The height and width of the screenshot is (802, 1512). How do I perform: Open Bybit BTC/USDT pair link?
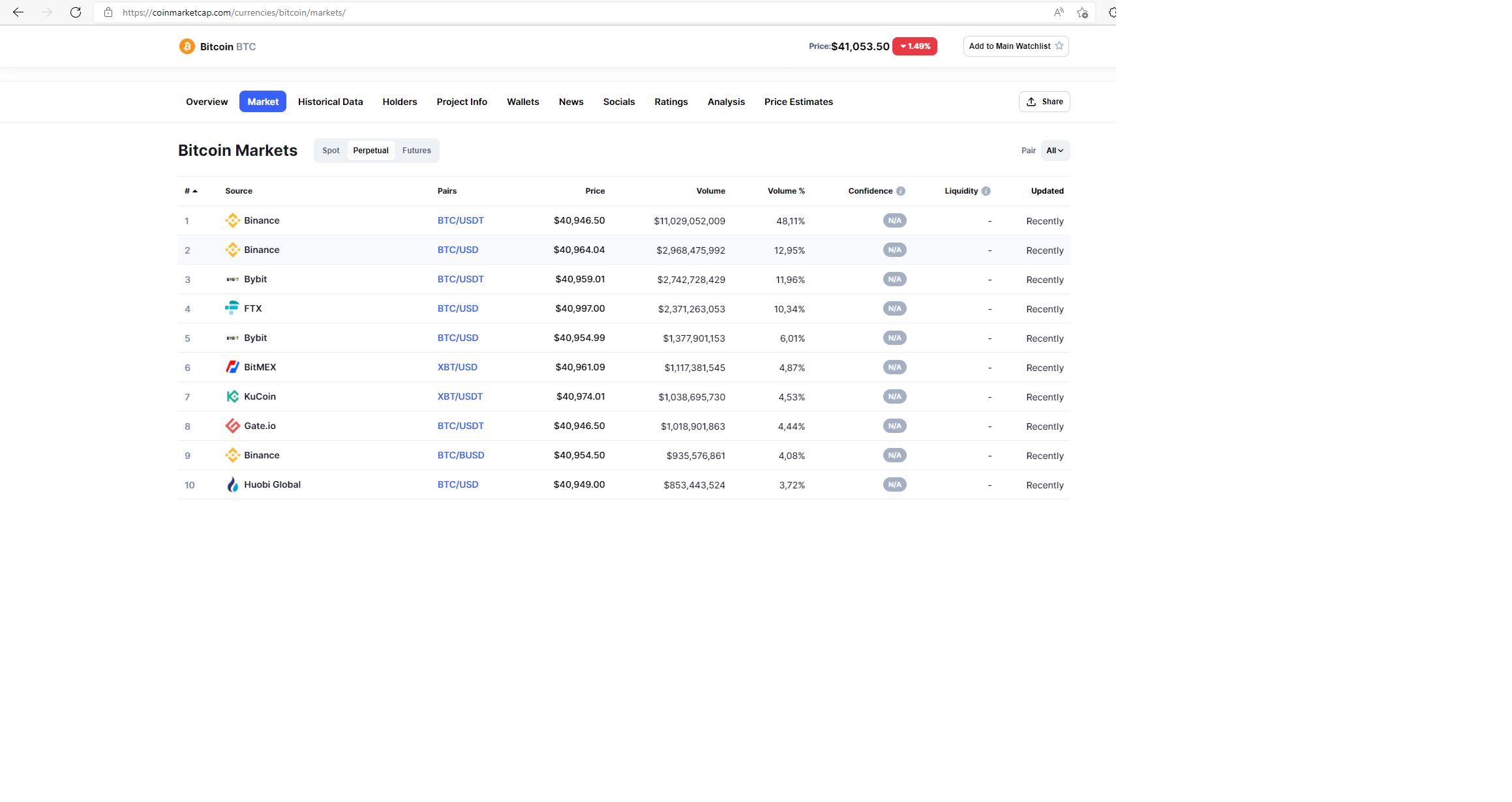point(461,279)
